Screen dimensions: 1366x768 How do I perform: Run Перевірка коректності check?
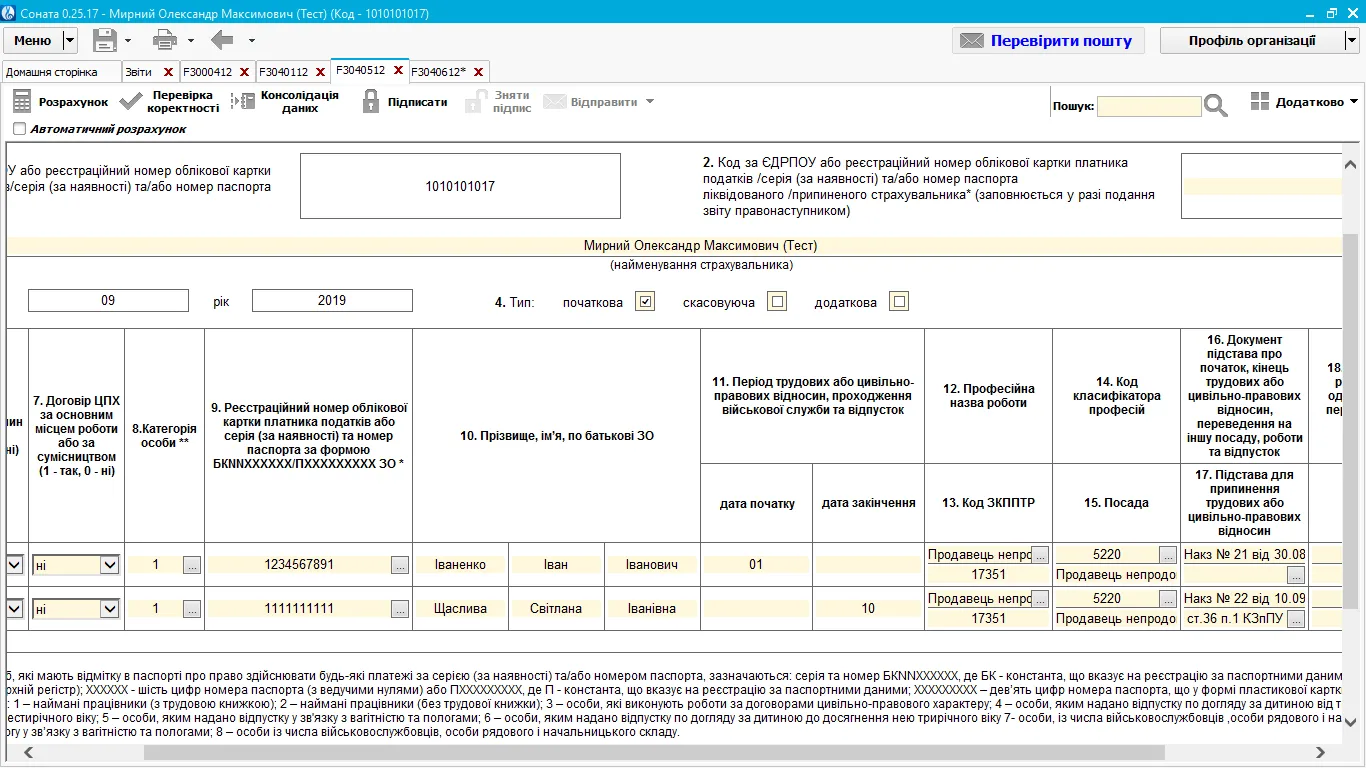(x=169, y=102)
